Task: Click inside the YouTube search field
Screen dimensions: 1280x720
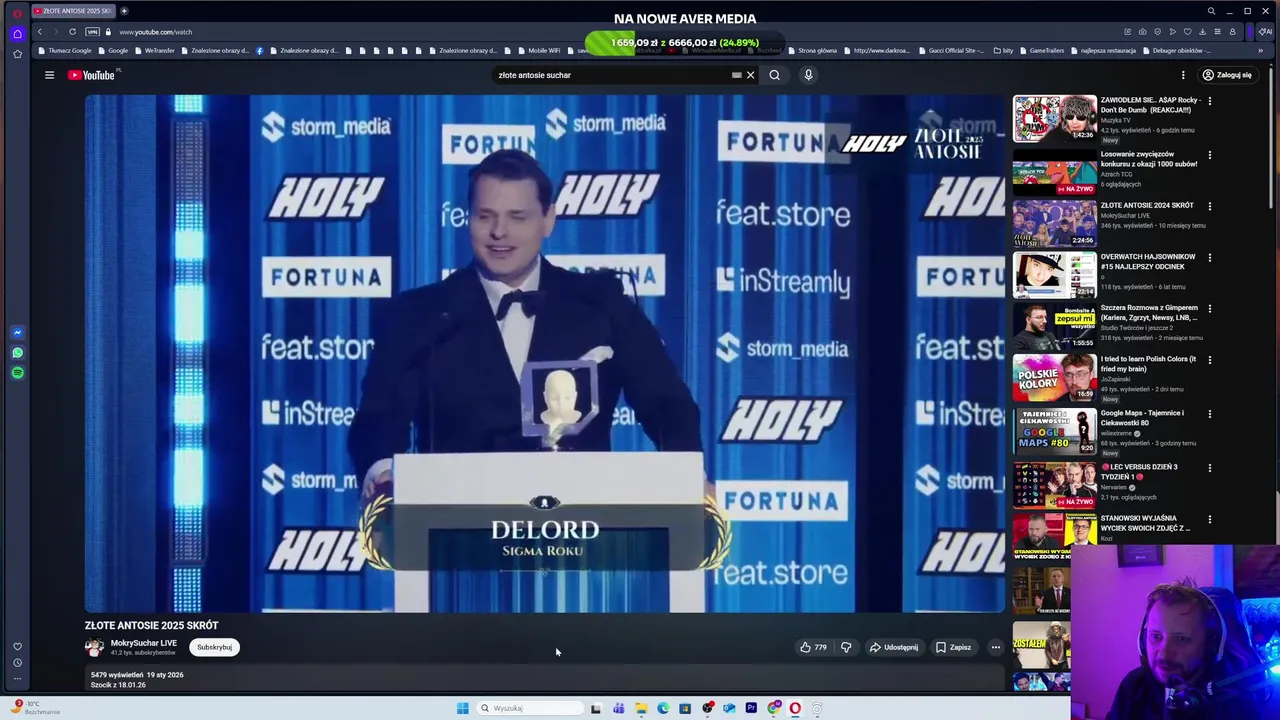Action: [x=612, y=75]
